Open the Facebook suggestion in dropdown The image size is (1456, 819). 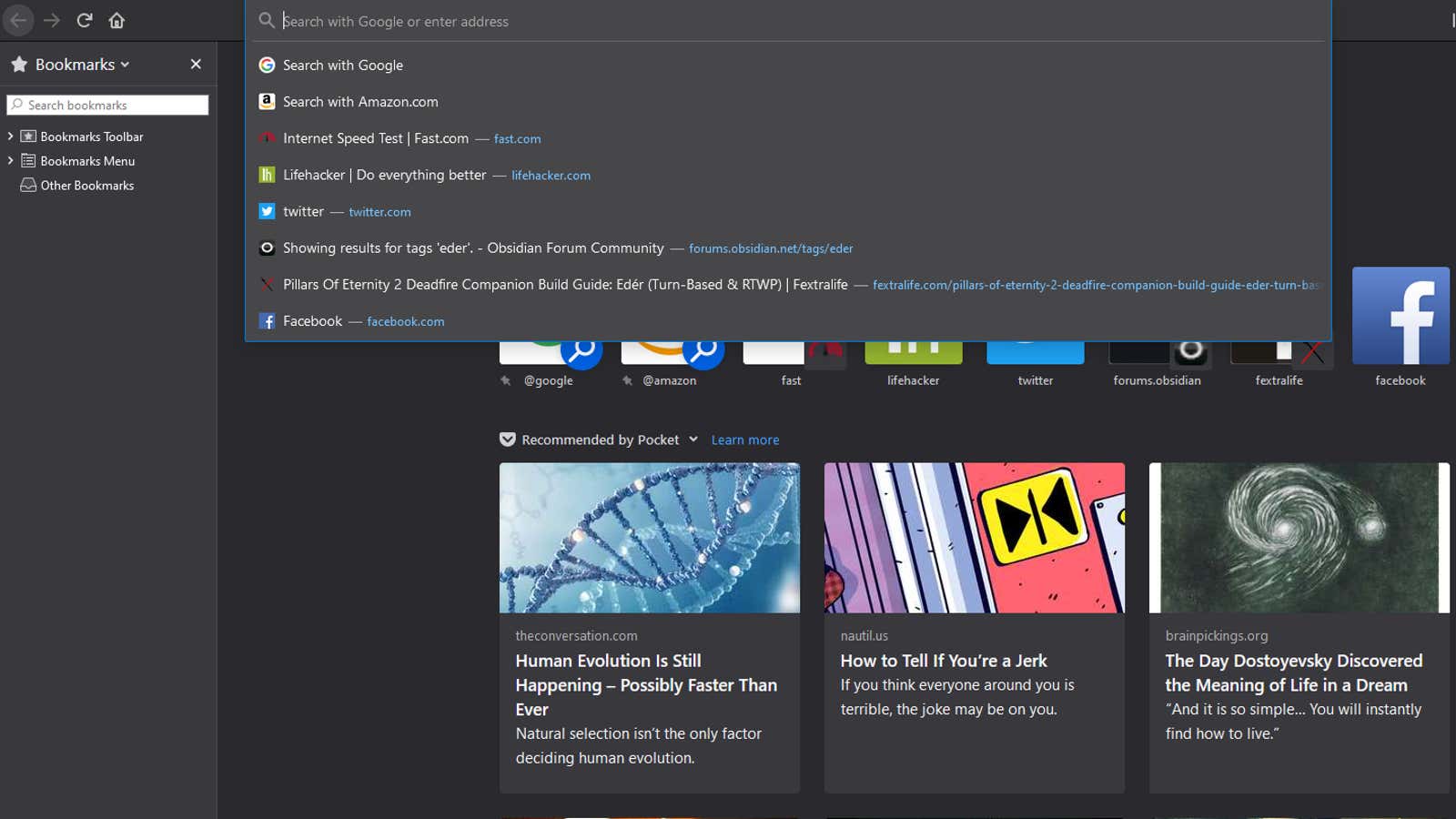point(788,320)
